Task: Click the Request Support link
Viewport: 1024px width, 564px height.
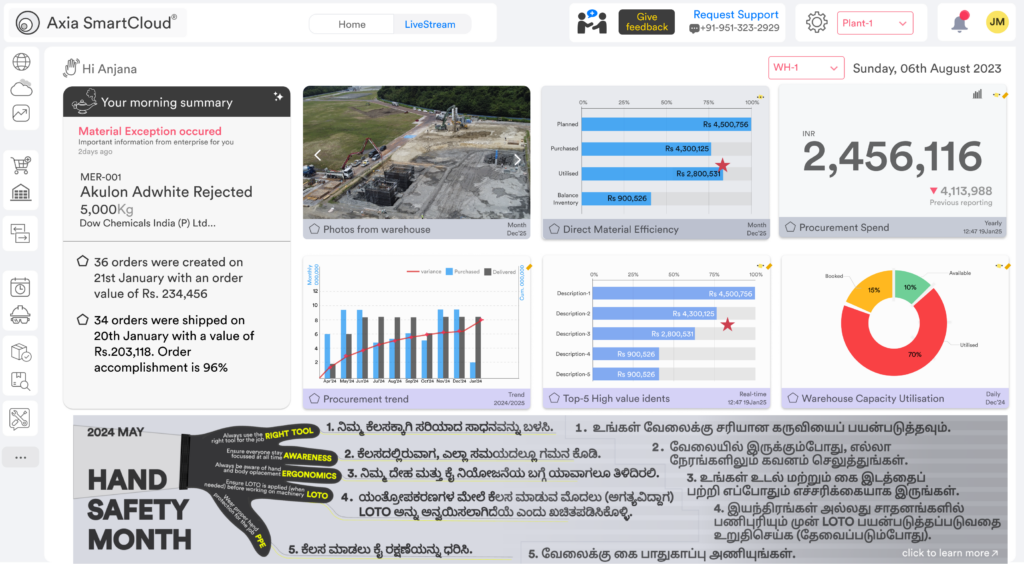Action: (x=735, y=15)
